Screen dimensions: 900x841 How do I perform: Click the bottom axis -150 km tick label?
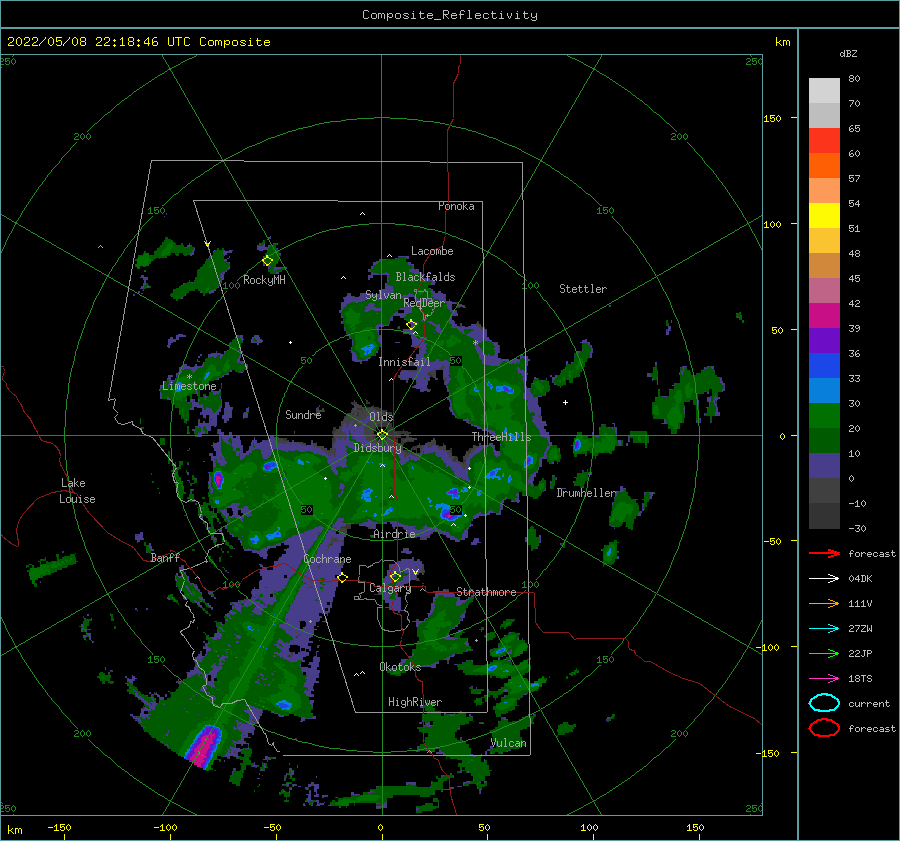(59, 827)
